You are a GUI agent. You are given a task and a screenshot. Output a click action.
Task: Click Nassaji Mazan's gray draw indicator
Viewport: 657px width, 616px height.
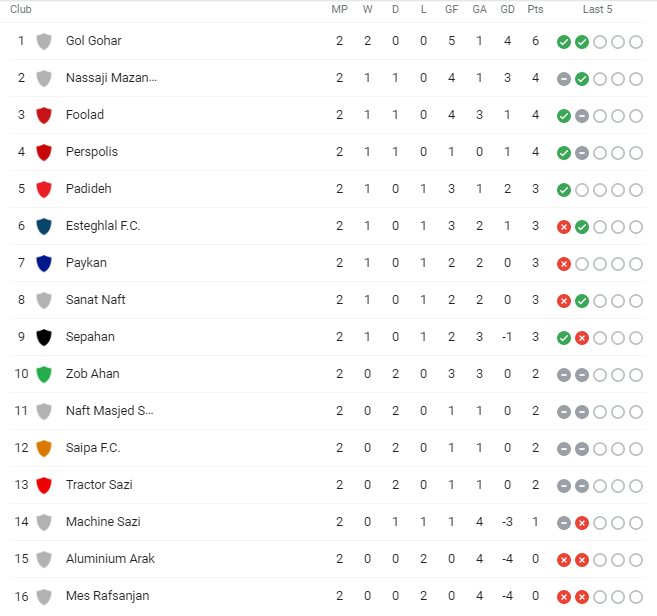pyautogui.click(x=564, y=79)
